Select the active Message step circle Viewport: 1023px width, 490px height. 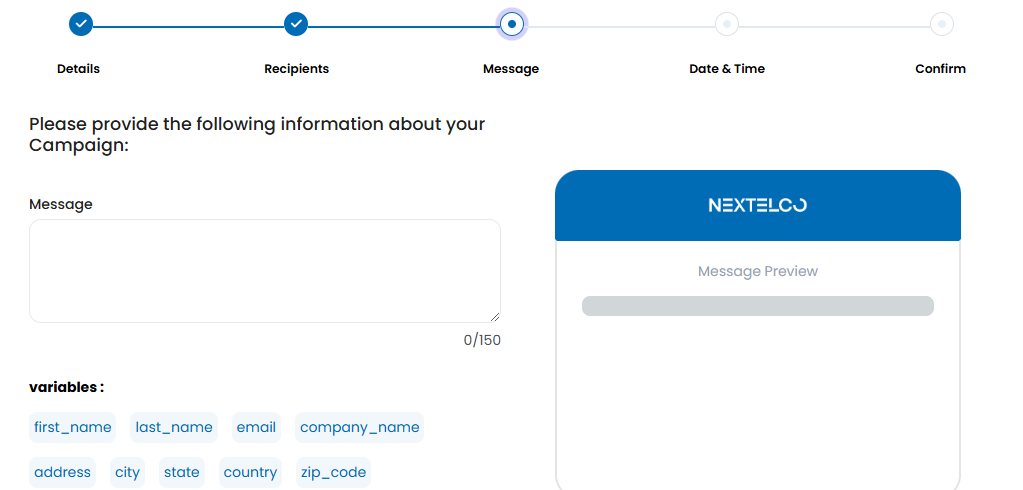click(512, 24)
